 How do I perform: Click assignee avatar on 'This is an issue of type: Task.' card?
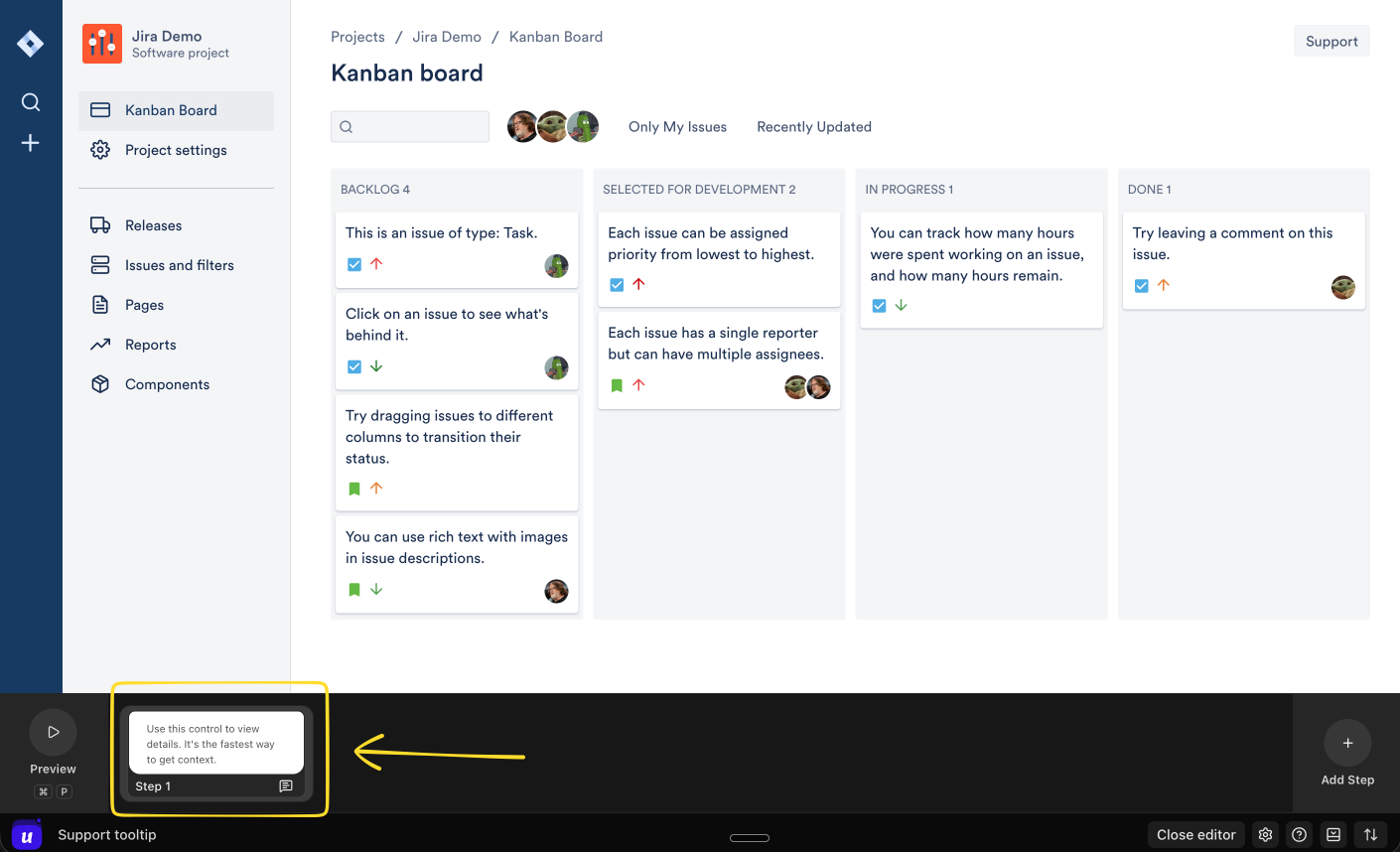pos(556,266)
